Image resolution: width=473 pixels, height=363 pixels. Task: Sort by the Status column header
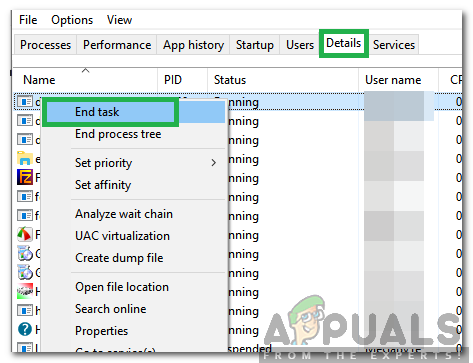point(283,80)
